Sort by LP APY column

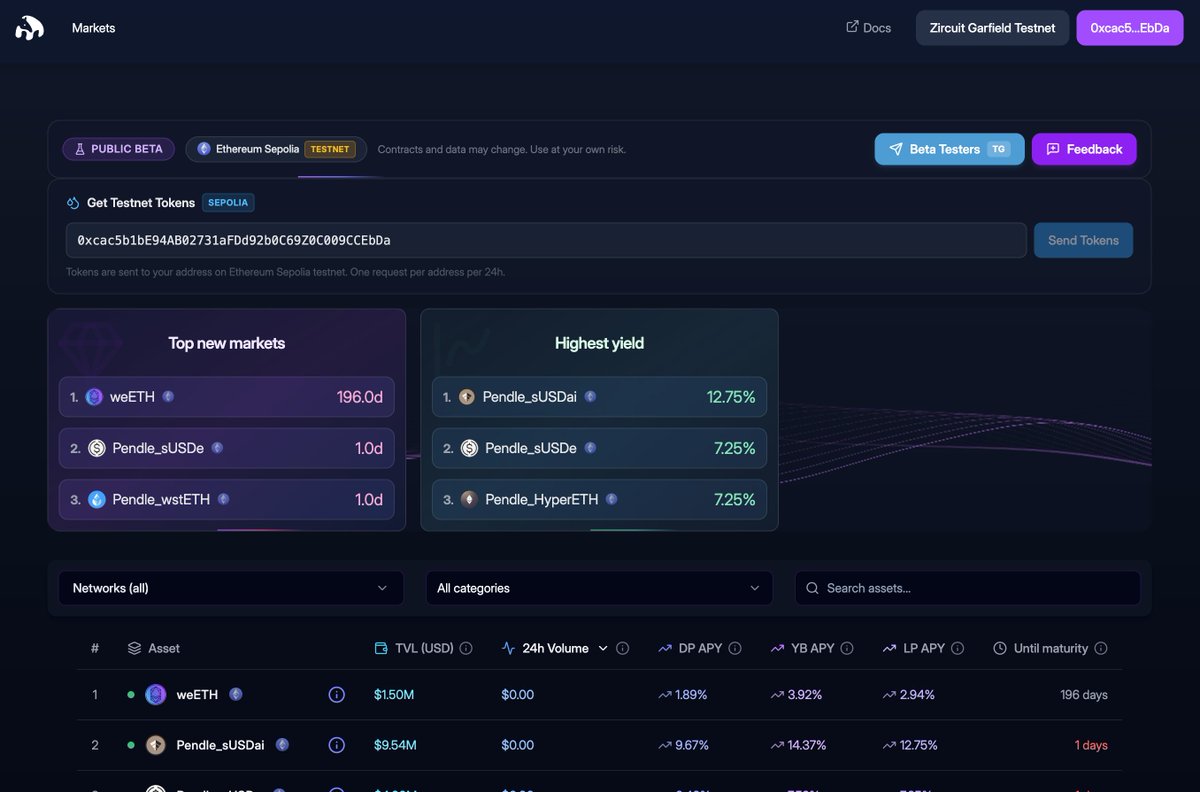pyautogui.click(x=914, y=648)
